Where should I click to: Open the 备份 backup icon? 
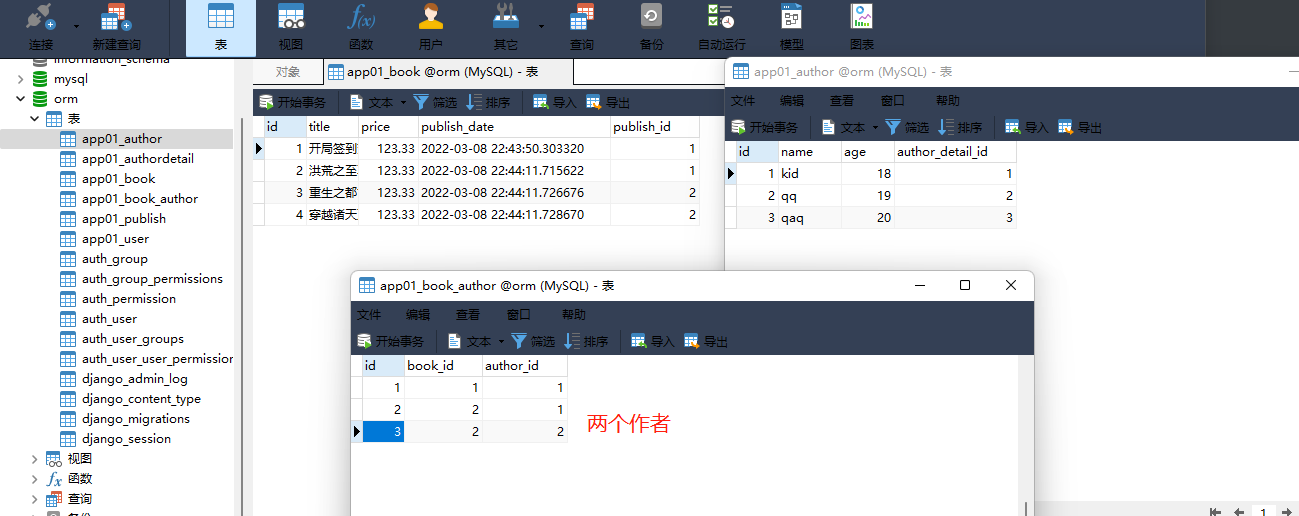651,28
